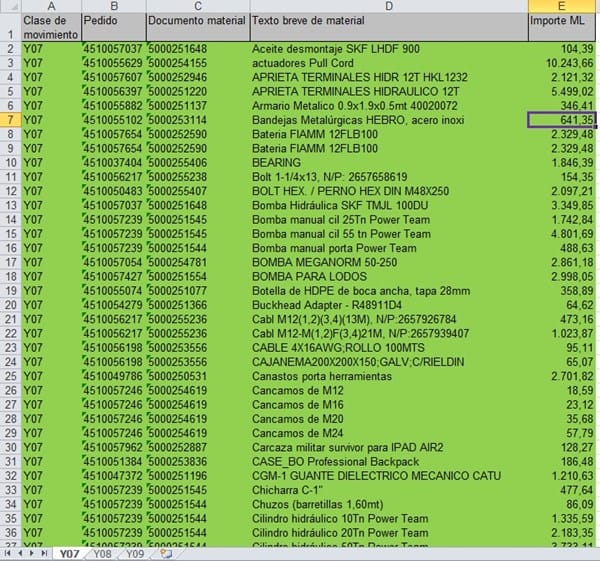Select cell 'Bomba manual cil 25Tn Power Team'

(389, 220)
